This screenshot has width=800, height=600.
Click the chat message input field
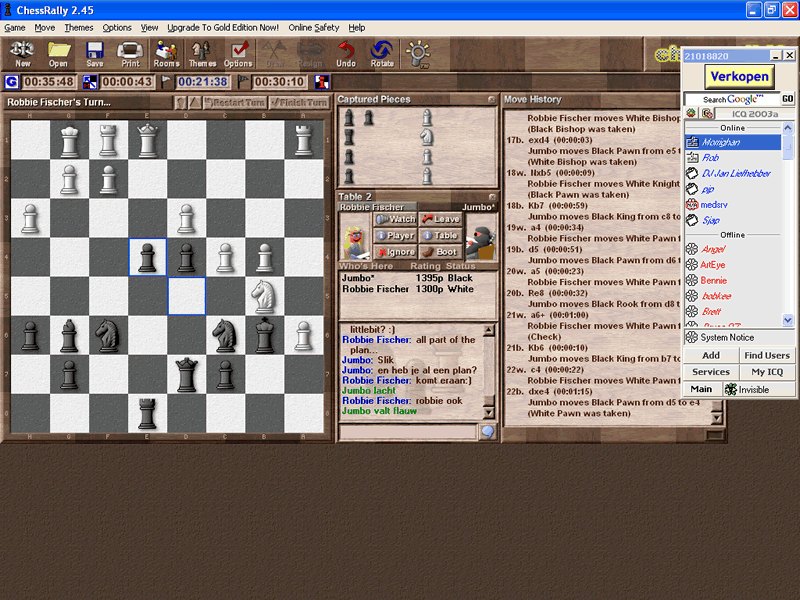tap(407, 432)
